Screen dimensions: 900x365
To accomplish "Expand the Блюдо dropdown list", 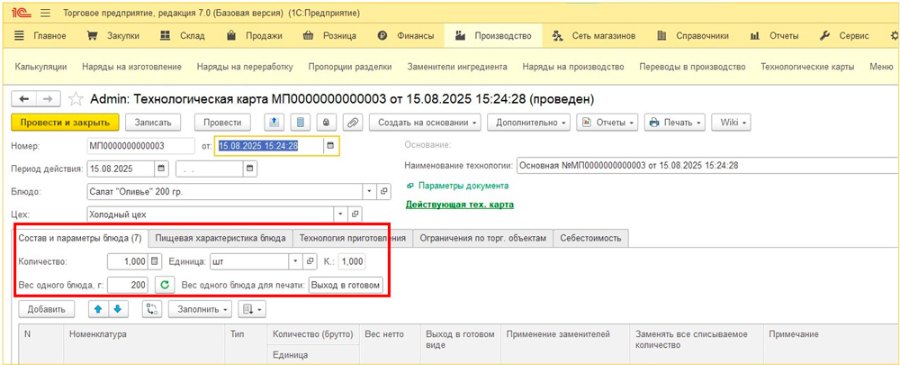I will (370, 192).
